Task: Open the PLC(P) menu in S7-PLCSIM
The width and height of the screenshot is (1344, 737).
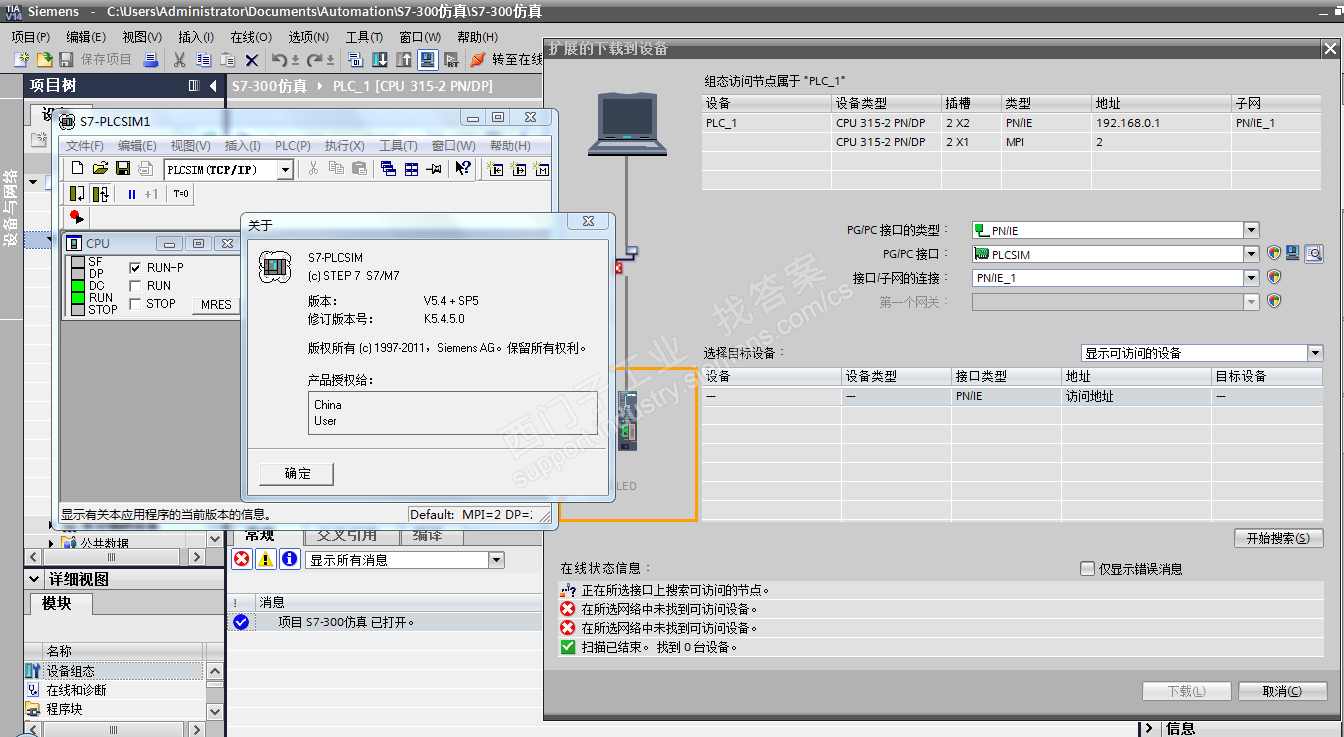Action: point(293,146)
